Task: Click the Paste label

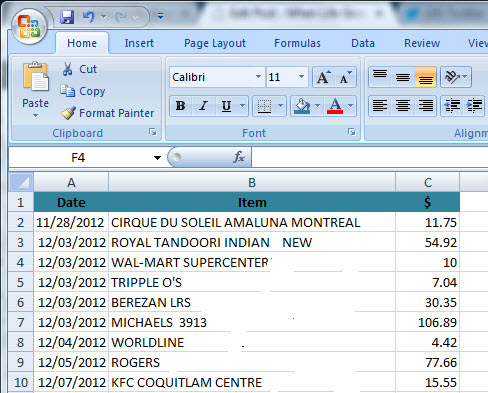Action: coord(35,103)
